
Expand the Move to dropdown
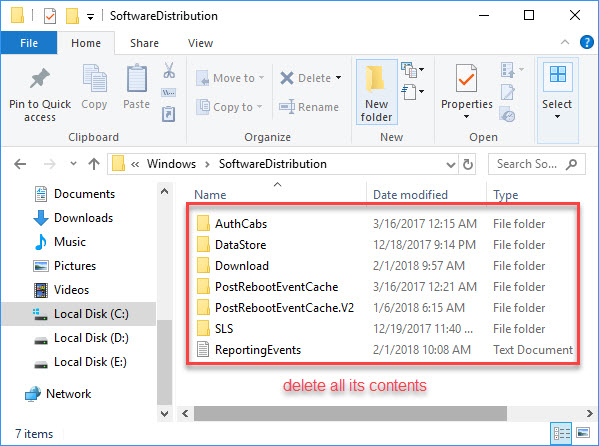pyautogui.click(x=262, y=78)
